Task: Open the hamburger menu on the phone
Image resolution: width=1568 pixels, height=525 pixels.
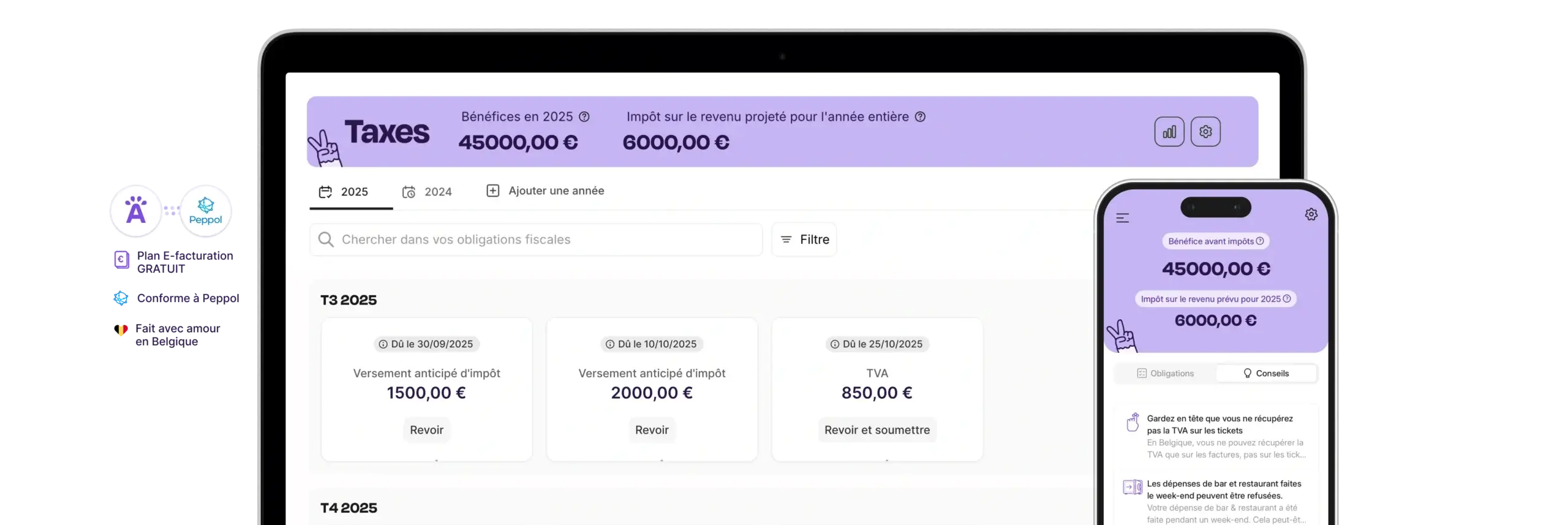Action: click(x=1122, y=218)
